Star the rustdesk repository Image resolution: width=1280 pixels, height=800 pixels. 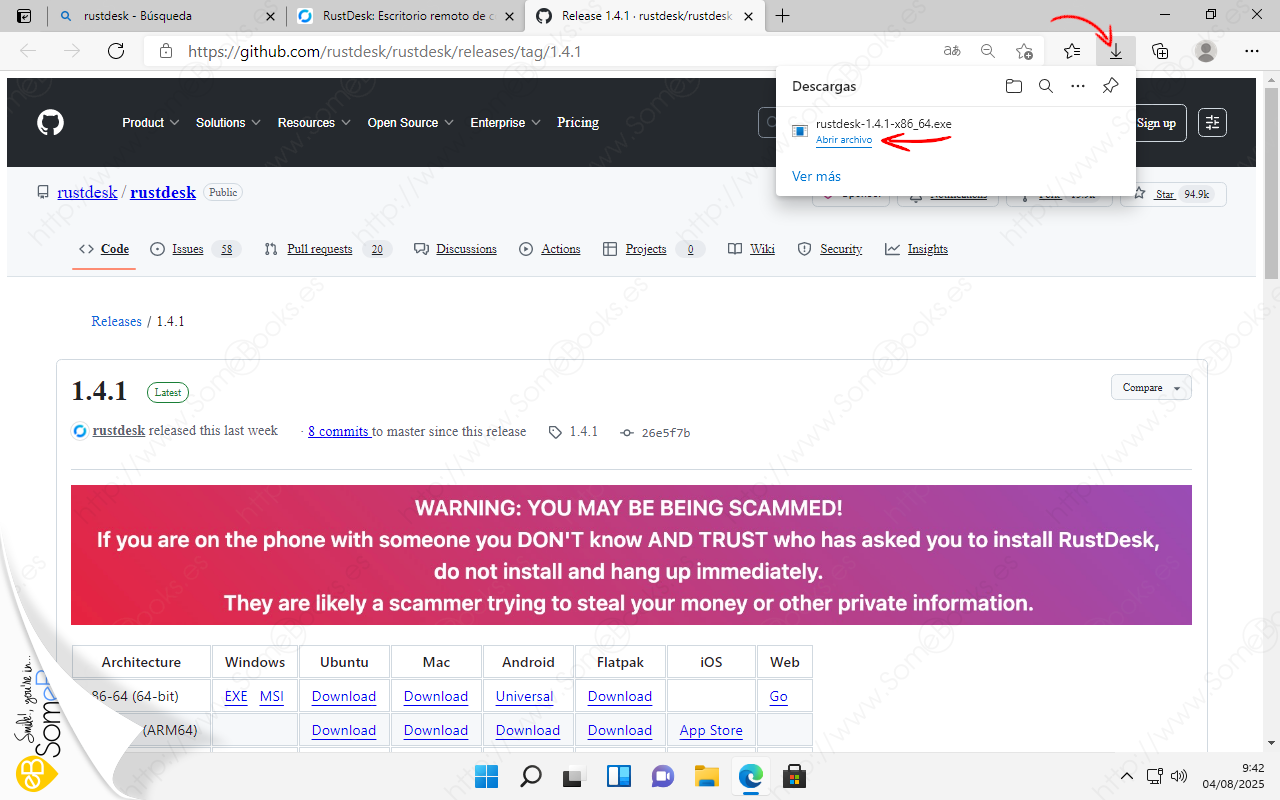pyautogui.click(x=1173, y=194)
